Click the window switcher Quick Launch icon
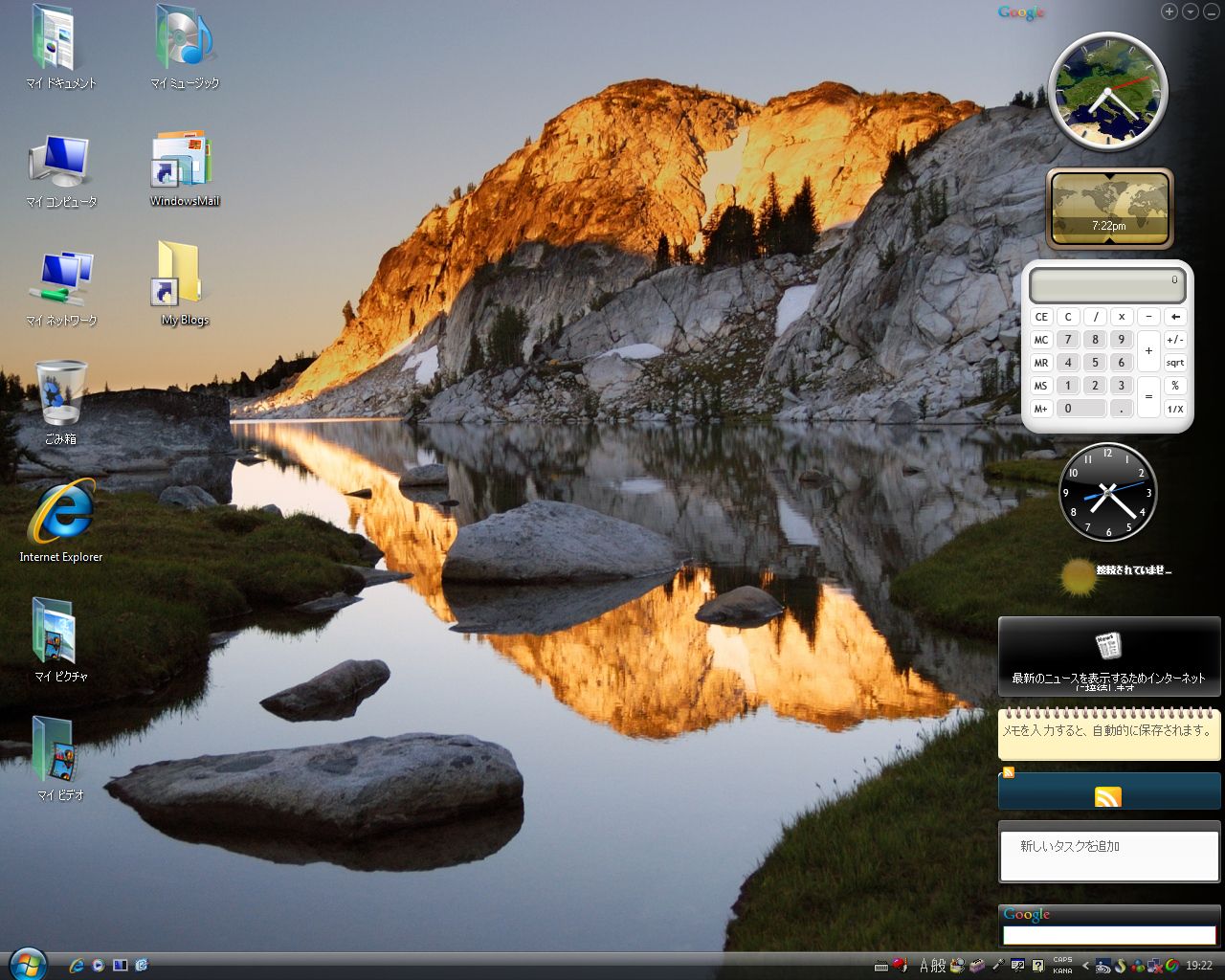Screen dimensions: 1225x980 [121, 966]
